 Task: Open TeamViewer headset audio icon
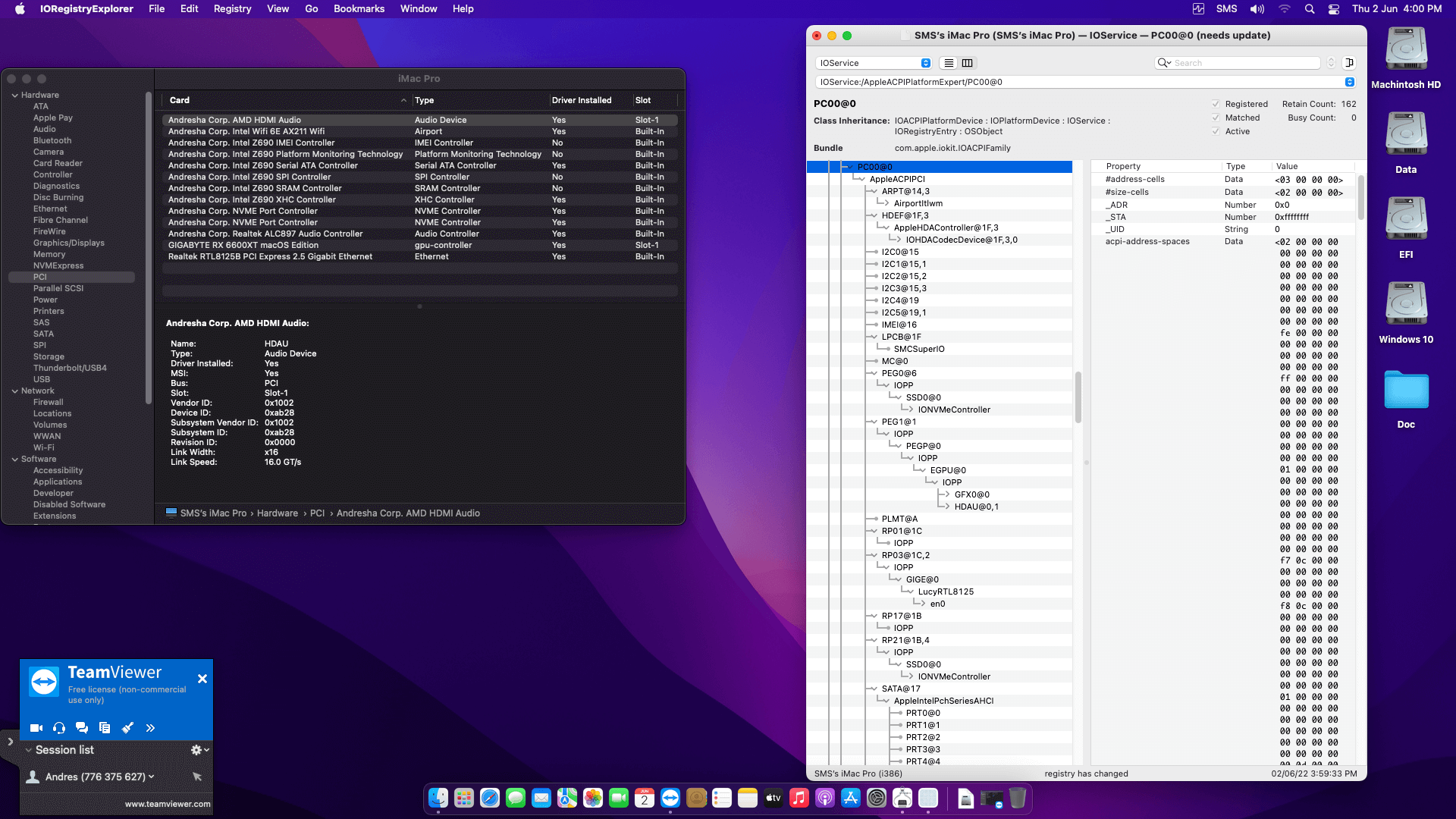[59, 728]
